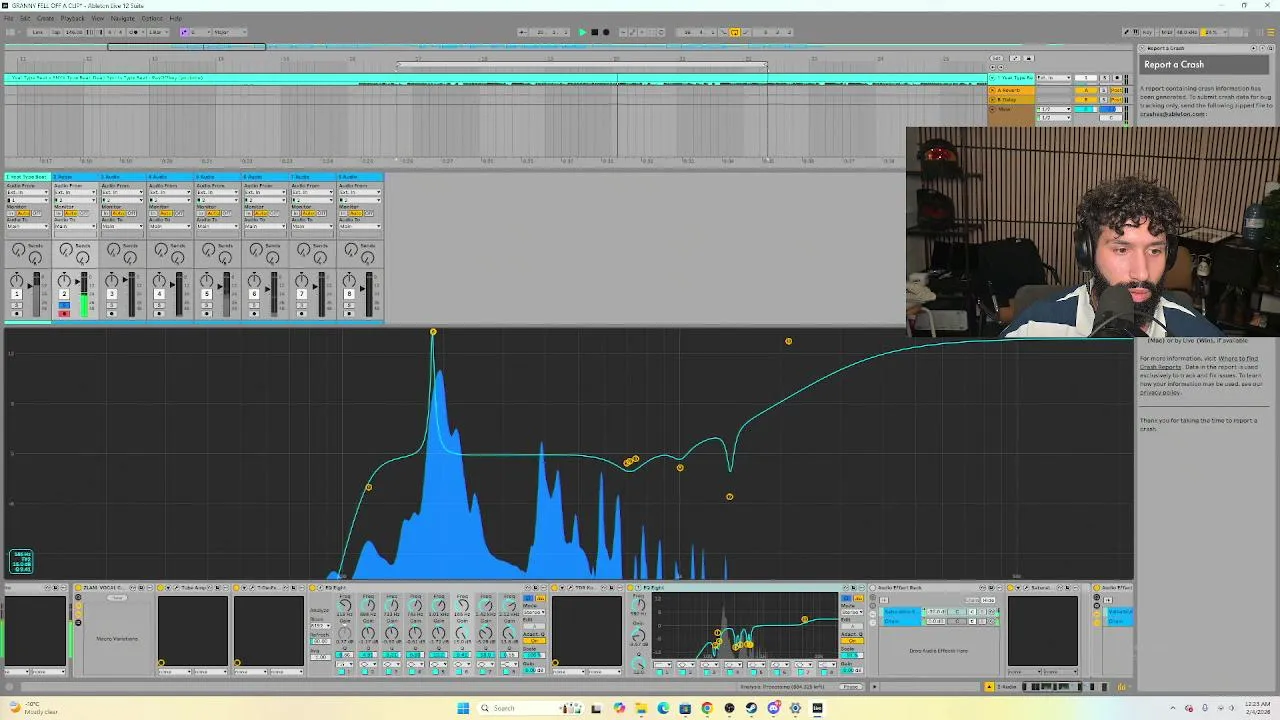The image size is (1280, 720).
Task: Click the Link button in control bar
Action: (37, 32)
